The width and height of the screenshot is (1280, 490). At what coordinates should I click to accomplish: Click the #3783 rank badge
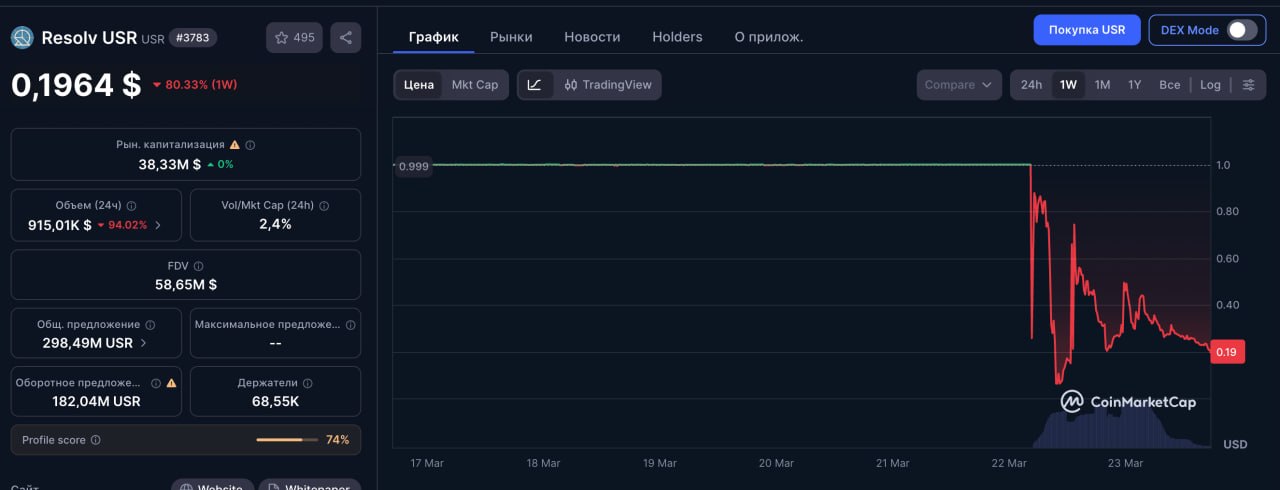point(192,38)
